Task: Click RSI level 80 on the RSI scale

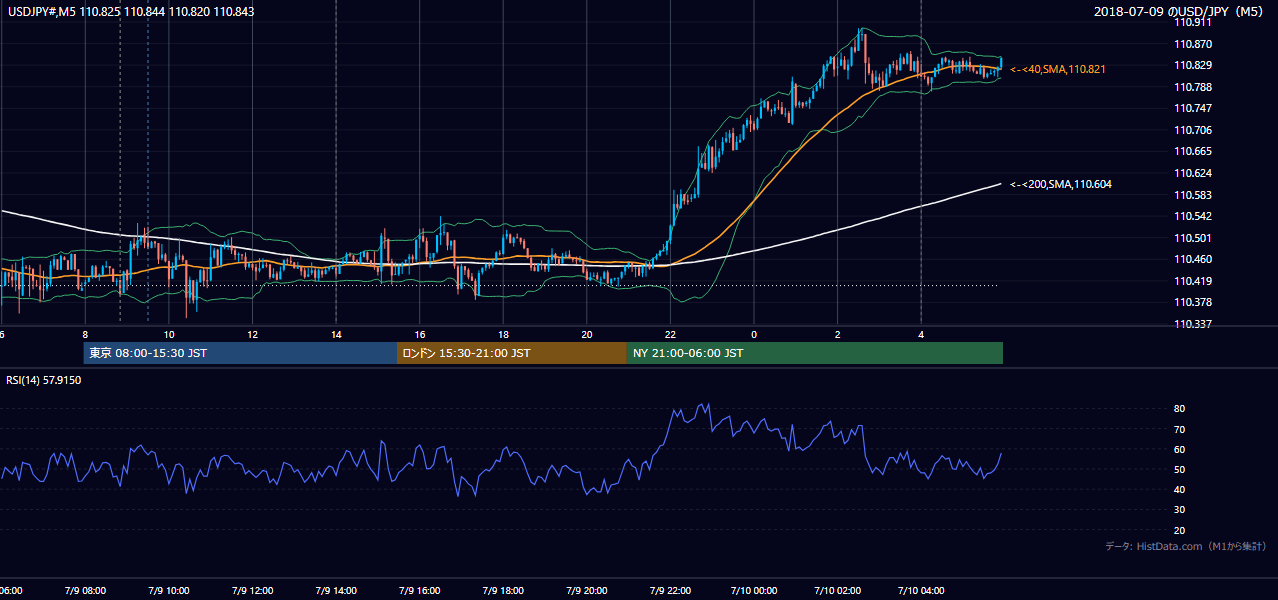Action: point(1180,409)
